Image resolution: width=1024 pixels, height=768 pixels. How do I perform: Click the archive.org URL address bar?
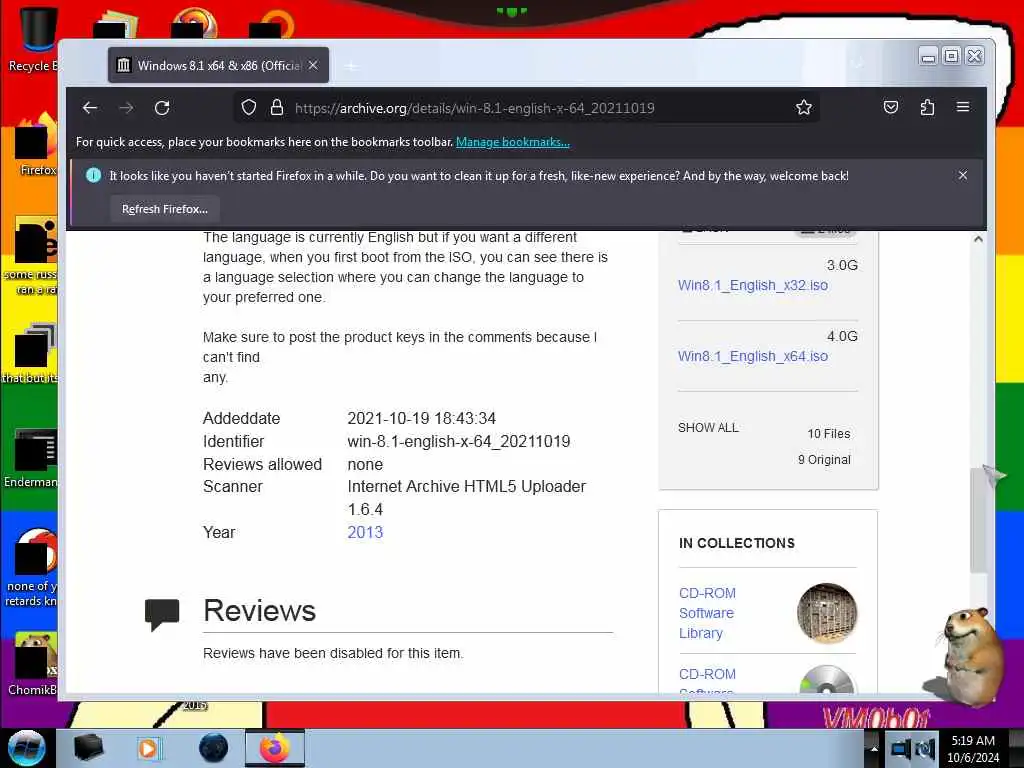click(526, 108)
